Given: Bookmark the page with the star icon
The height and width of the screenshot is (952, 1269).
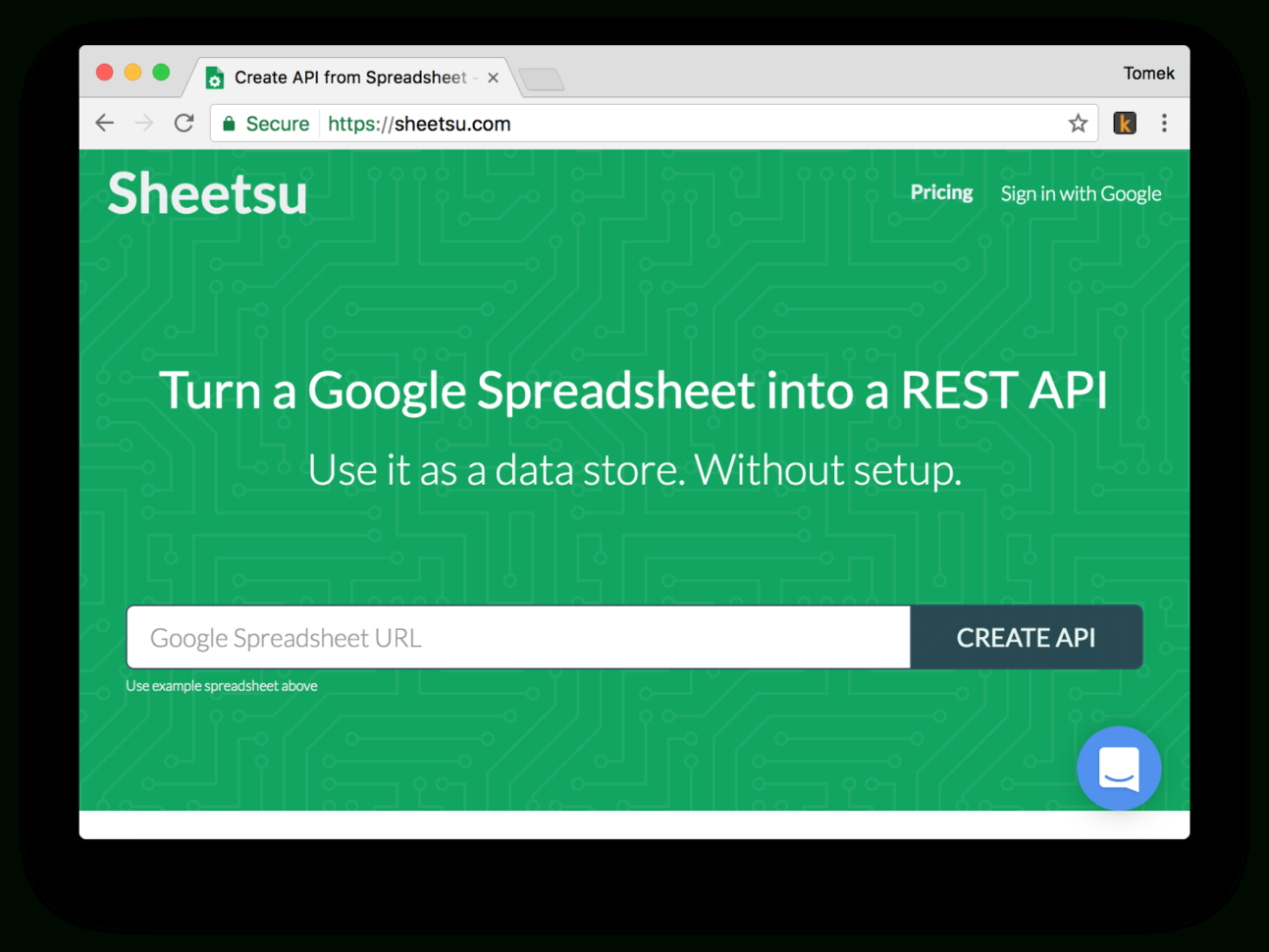Looking at the screenshot, I should coord(1078,124).
